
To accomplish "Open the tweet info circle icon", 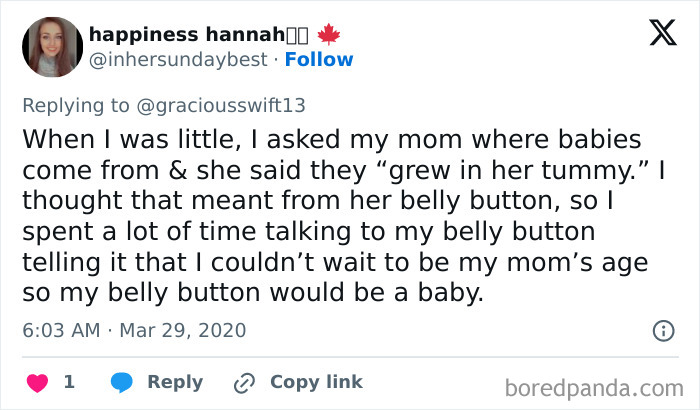I will pyautogui.click(x=662, y=330).
